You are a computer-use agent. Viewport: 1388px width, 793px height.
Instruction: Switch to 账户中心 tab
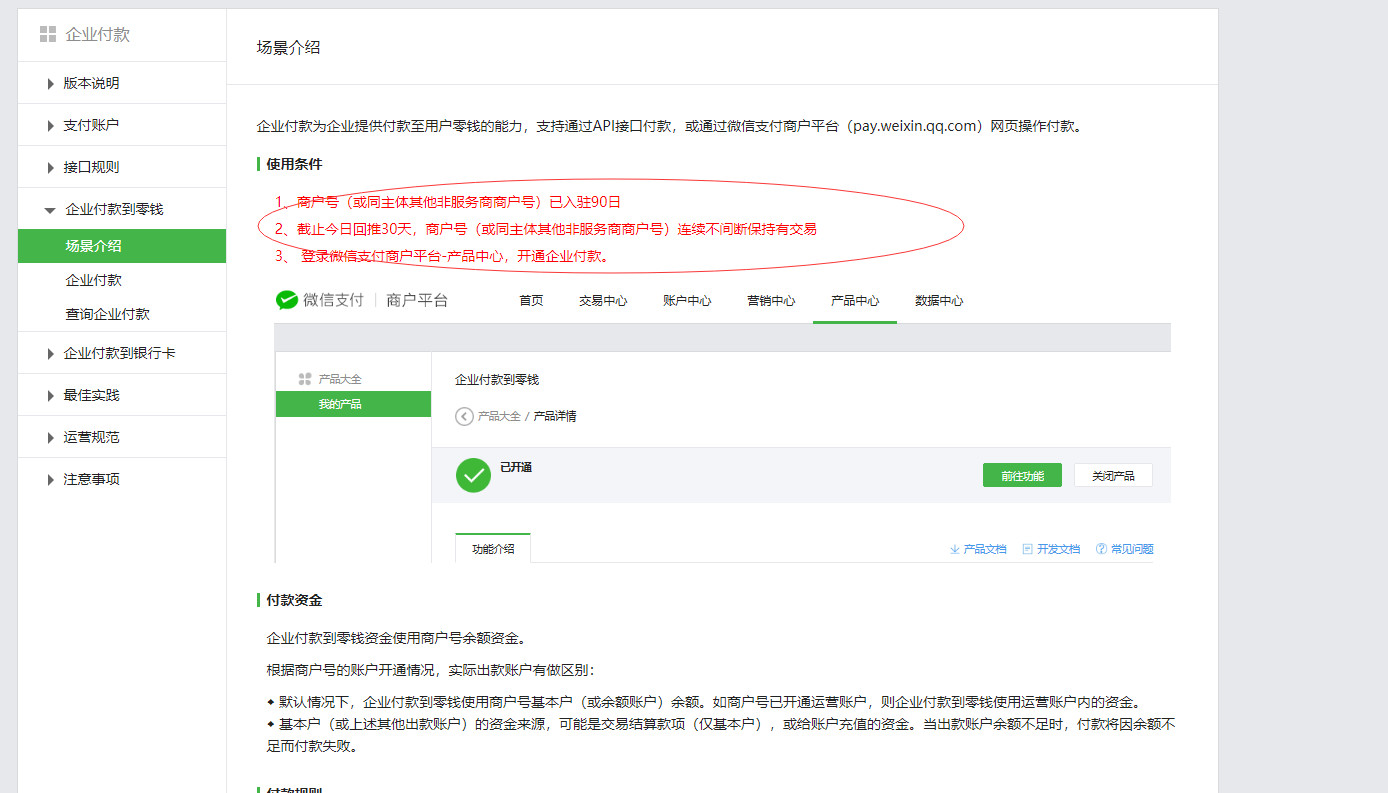coord(687,300)
